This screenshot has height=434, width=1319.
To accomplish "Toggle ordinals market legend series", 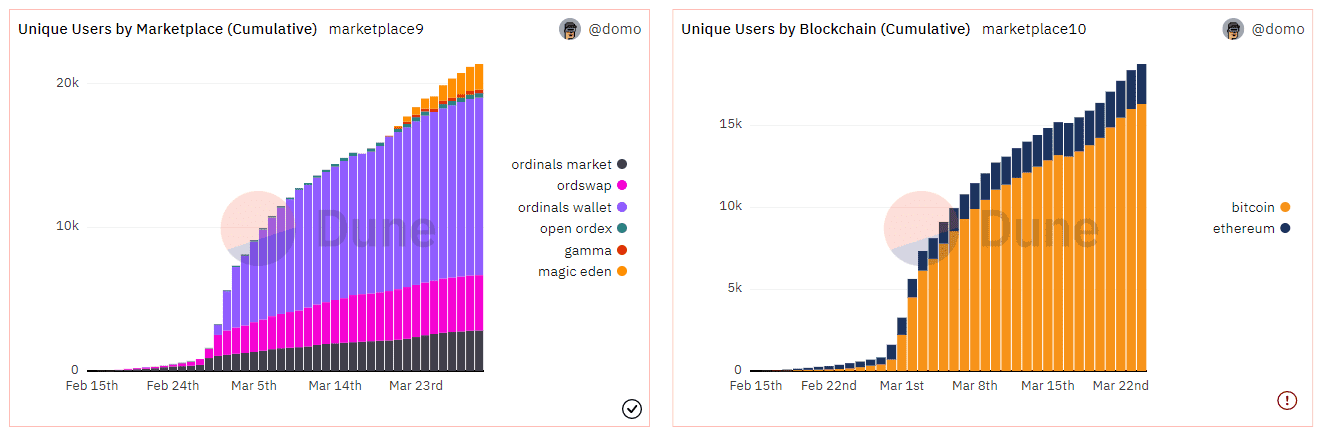I will click(x=568, y=164).
